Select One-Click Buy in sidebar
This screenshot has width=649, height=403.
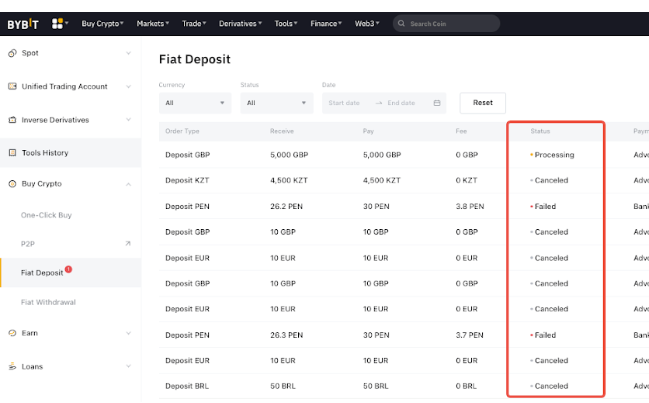tap(47, 215)
